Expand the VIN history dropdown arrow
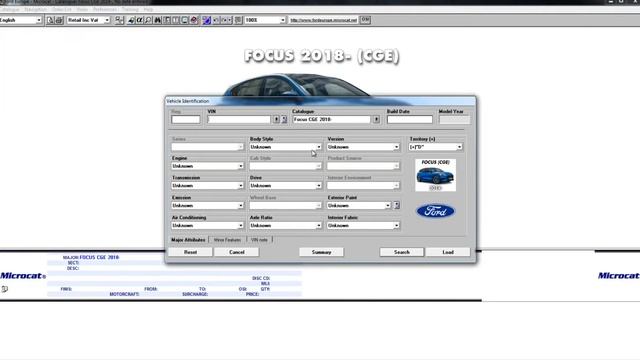 (276, 119)
